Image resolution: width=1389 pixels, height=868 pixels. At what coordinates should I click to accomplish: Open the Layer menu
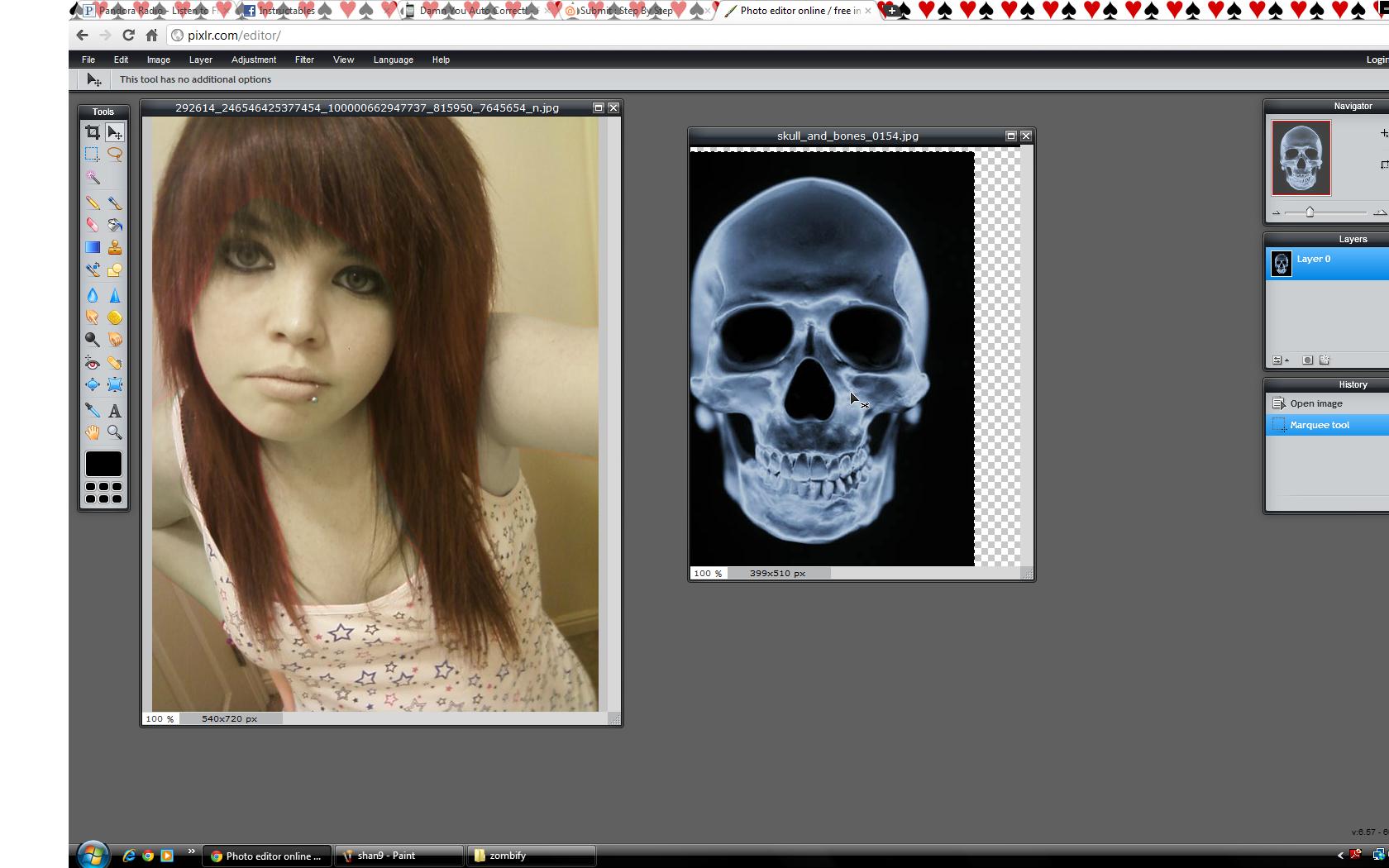pyautogui.click(x=201, y=60)
